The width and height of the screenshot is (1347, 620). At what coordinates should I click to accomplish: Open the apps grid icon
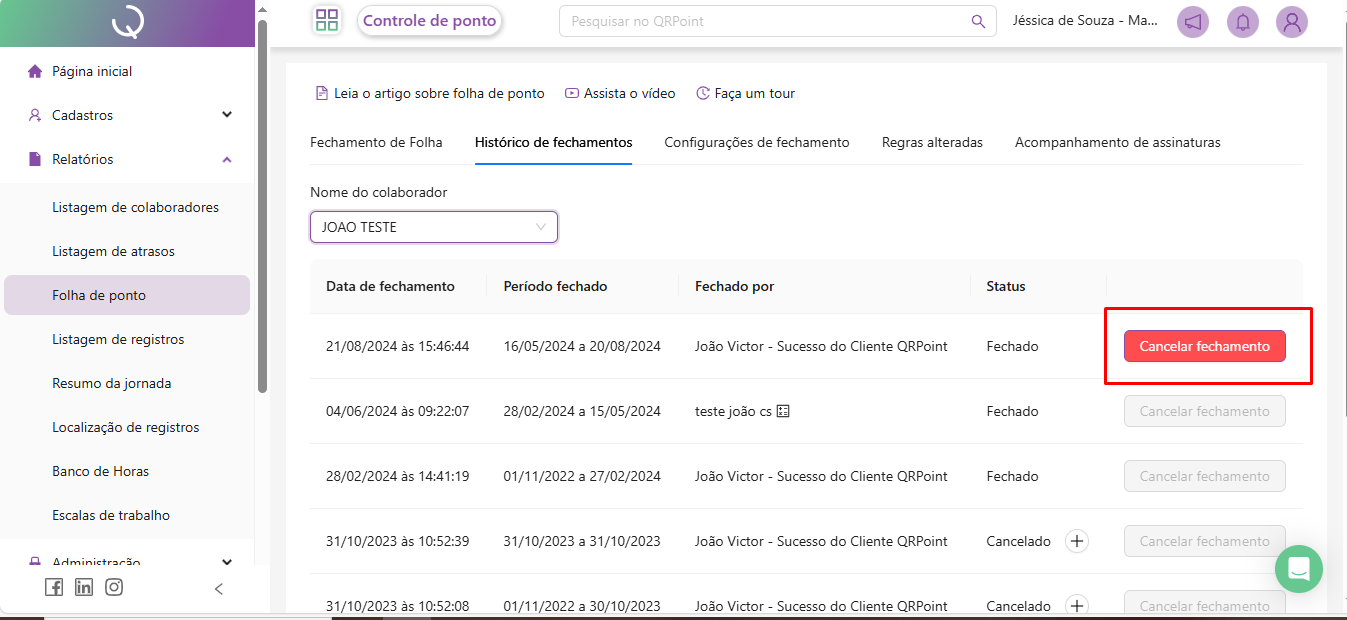pos(327,21)
